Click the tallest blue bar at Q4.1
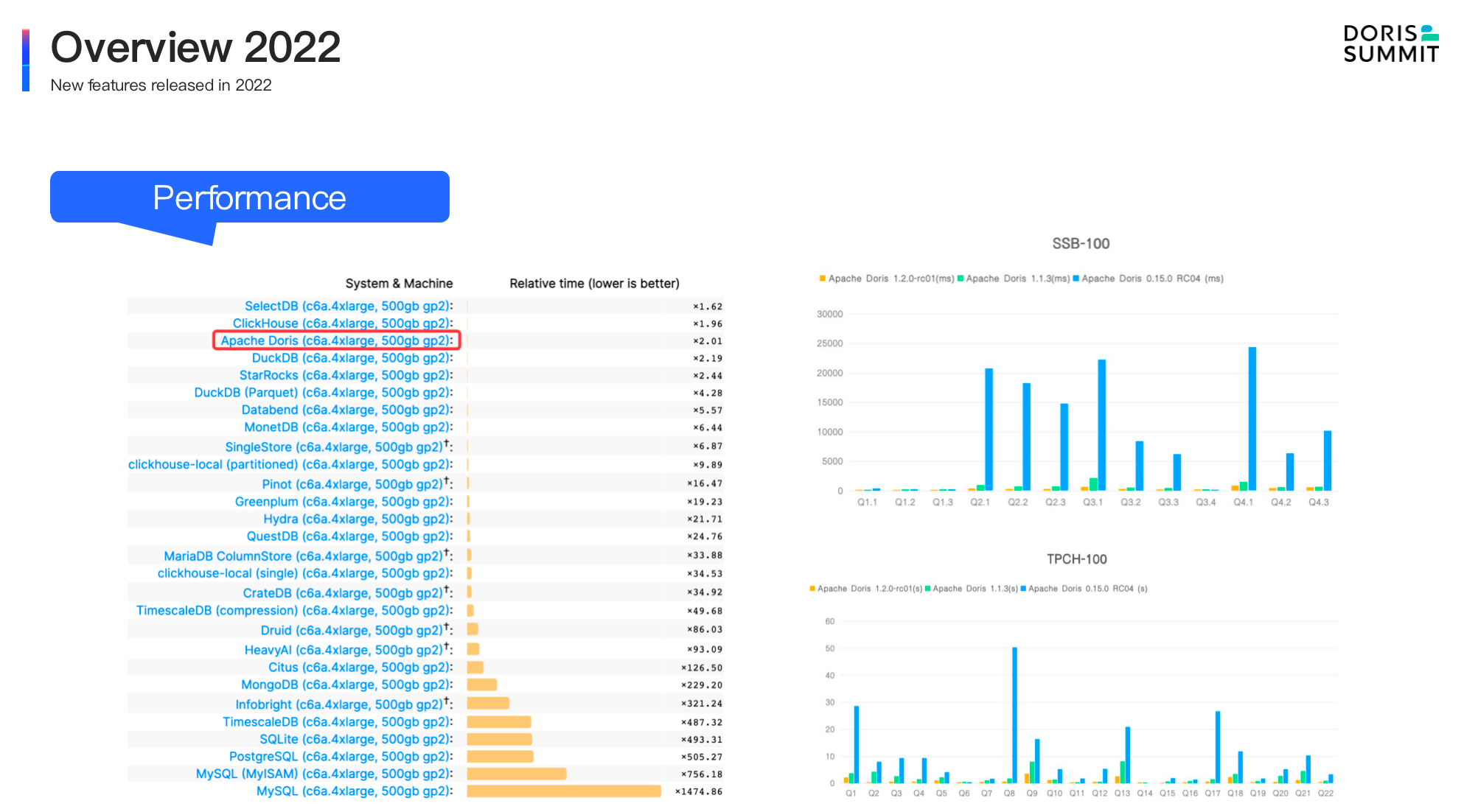This screenshot has height=812, width=1464. pos(1252,419)
